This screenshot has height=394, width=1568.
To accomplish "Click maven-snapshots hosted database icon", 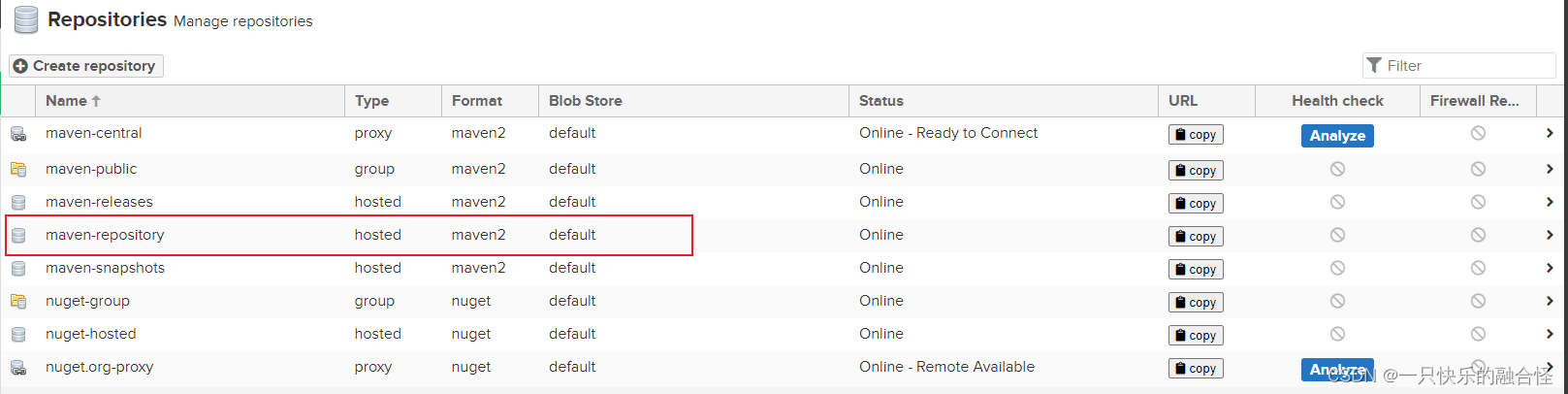I will click(18, 268).
